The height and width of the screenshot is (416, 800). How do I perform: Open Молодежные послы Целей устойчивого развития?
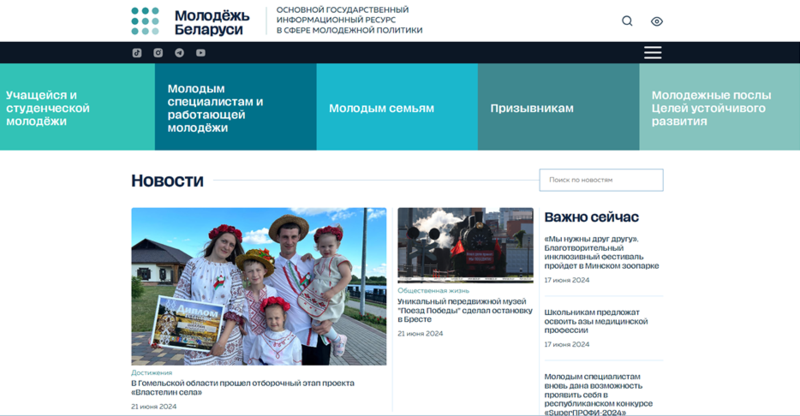(x=719, y=107)
